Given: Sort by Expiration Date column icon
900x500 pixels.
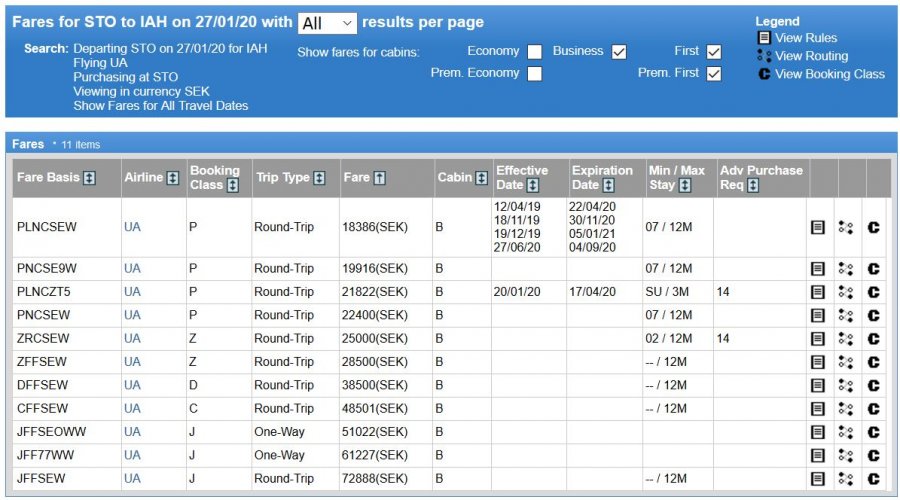Looking at the screenshot, I should 609,185.
